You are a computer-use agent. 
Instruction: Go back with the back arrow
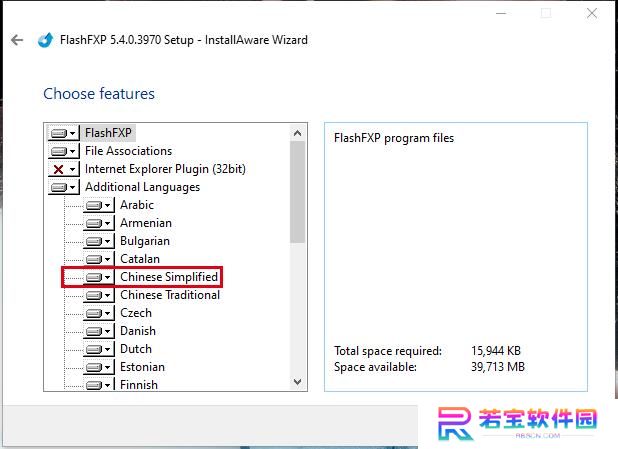point(17,40)
